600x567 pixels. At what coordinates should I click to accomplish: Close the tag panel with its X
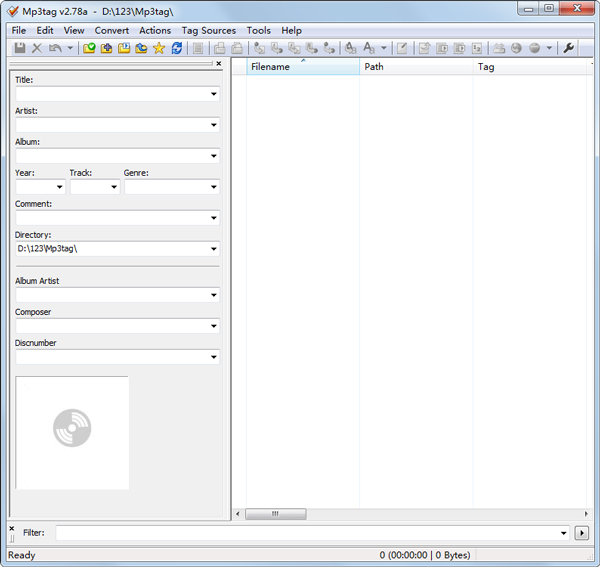click(218, 64)
